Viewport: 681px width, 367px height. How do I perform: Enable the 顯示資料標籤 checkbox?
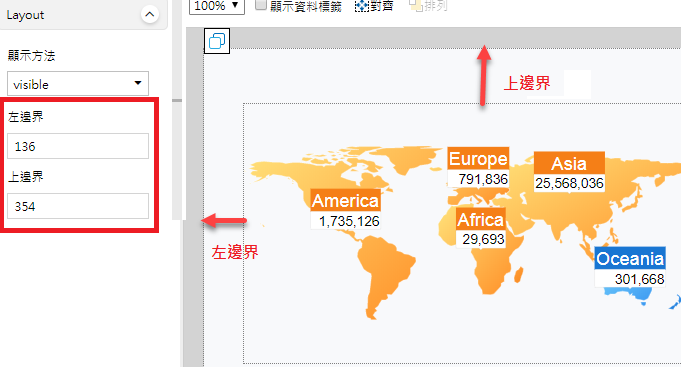point(261,4)
